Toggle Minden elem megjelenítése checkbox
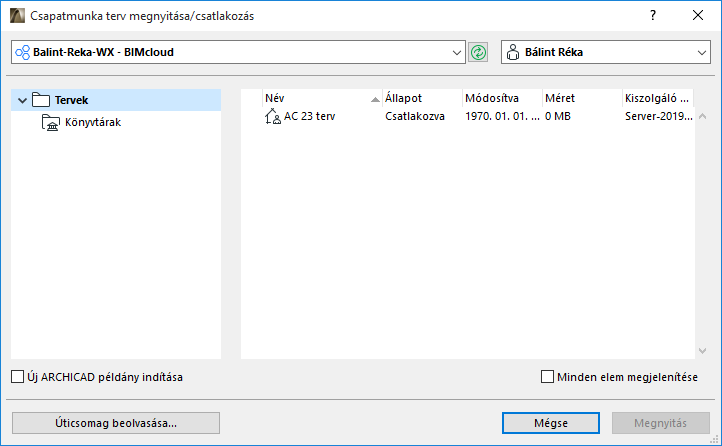Image resolution: width=722 pixels, height=446 pixels. click(x=547, y=377)
